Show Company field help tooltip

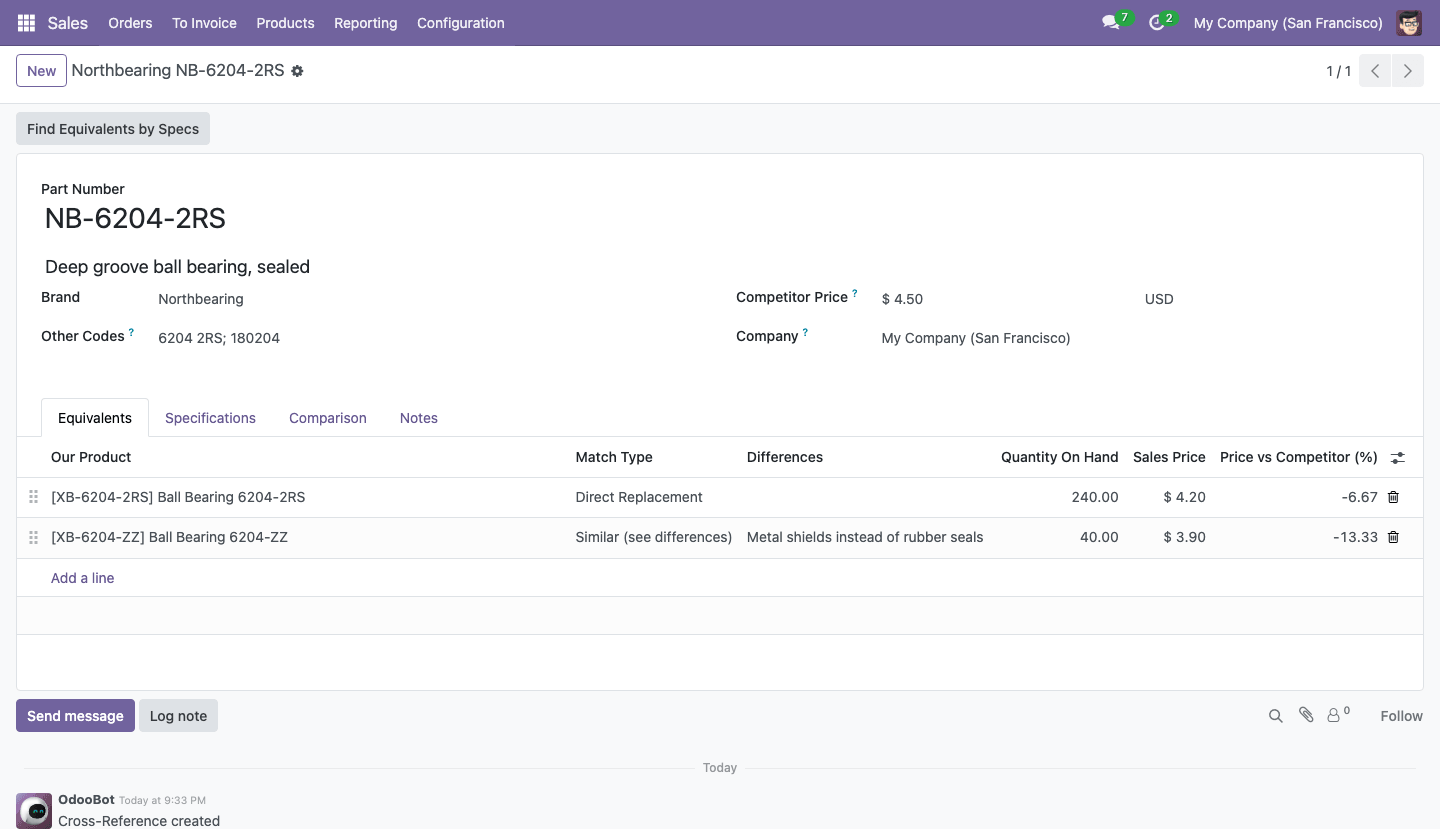coord(805,333)
